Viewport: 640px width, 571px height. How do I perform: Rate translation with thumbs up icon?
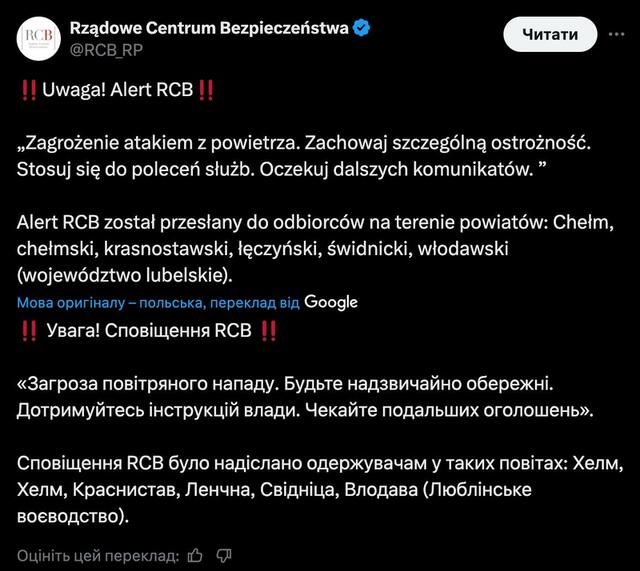[x=196, y=555]
